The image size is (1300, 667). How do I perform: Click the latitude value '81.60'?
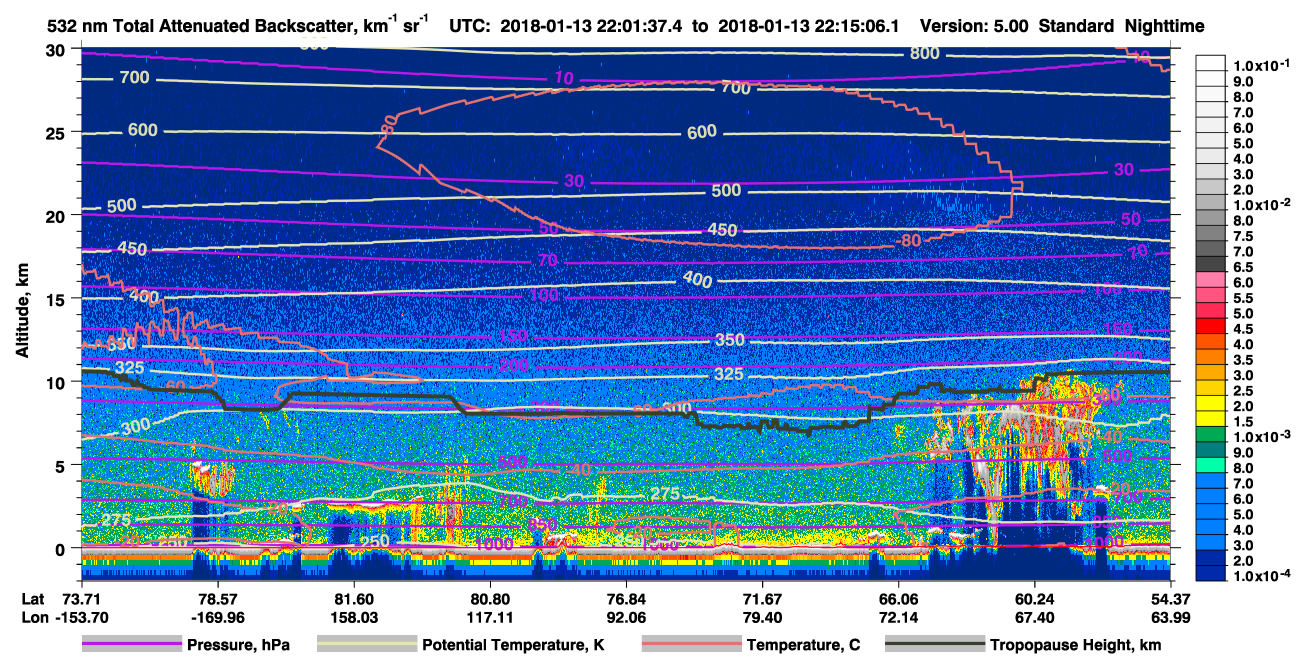click(352, 599)
